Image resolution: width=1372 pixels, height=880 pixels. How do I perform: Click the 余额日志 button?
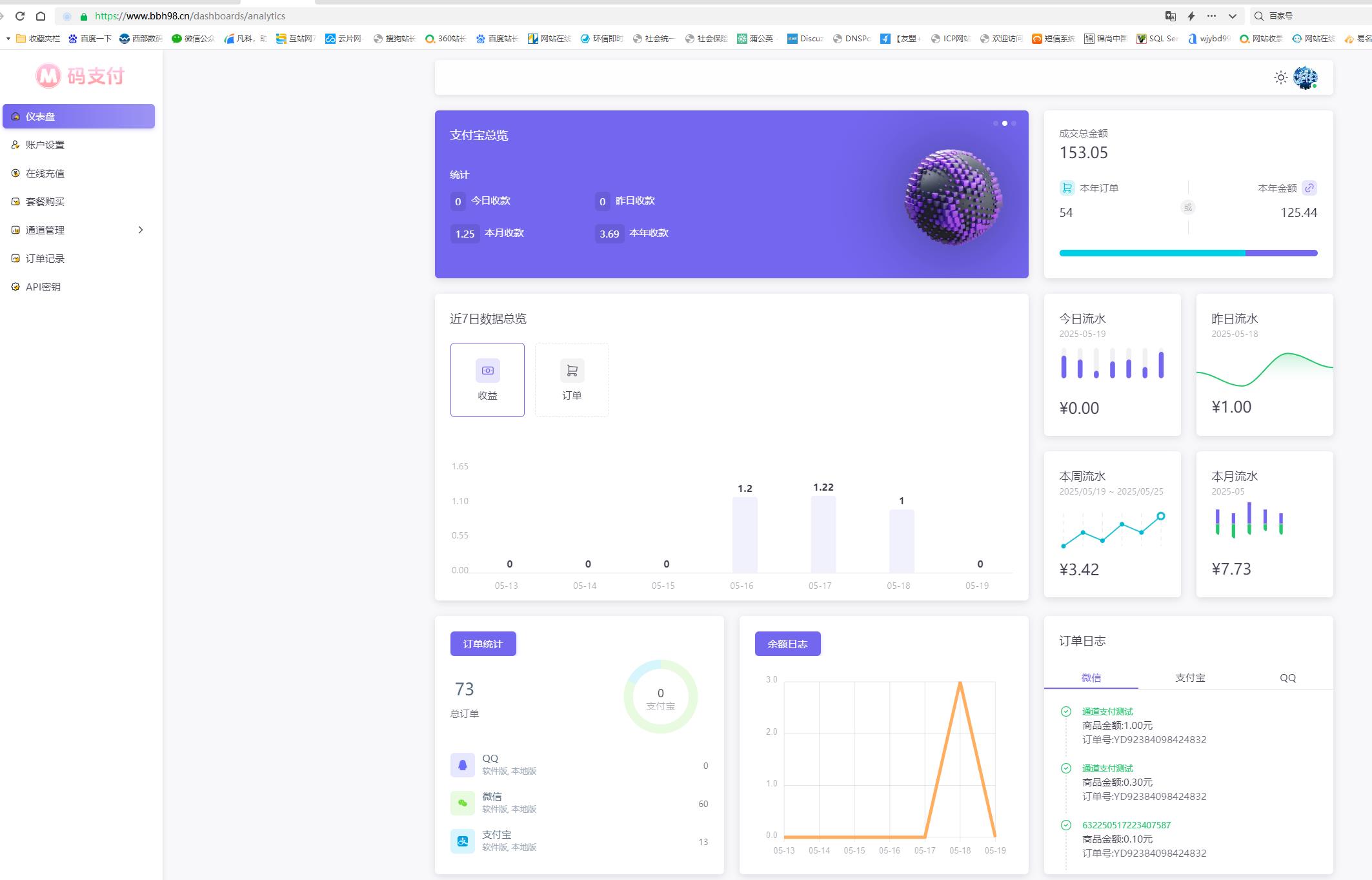pyautogui.click(x=787, y=644)
